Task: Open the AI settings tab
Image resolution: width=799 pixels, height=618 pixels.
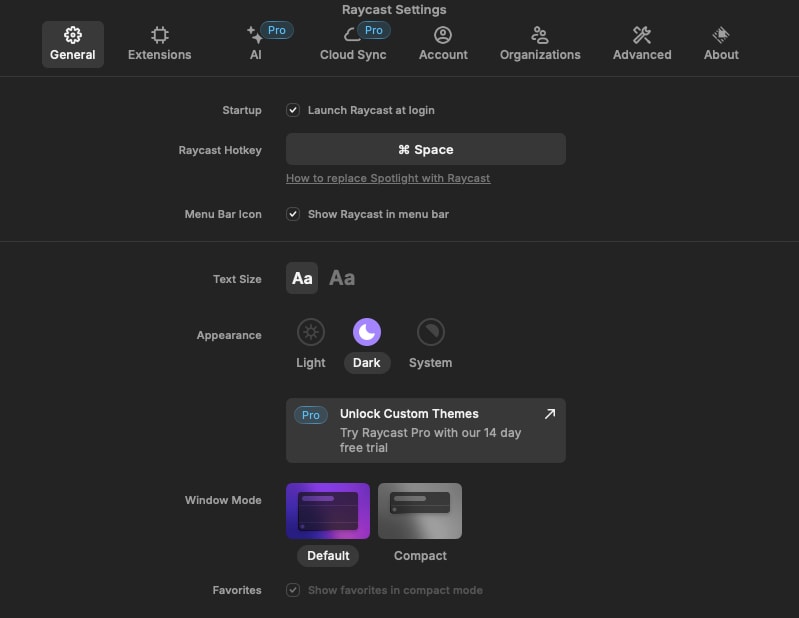Action: click(x=256, y=44)
